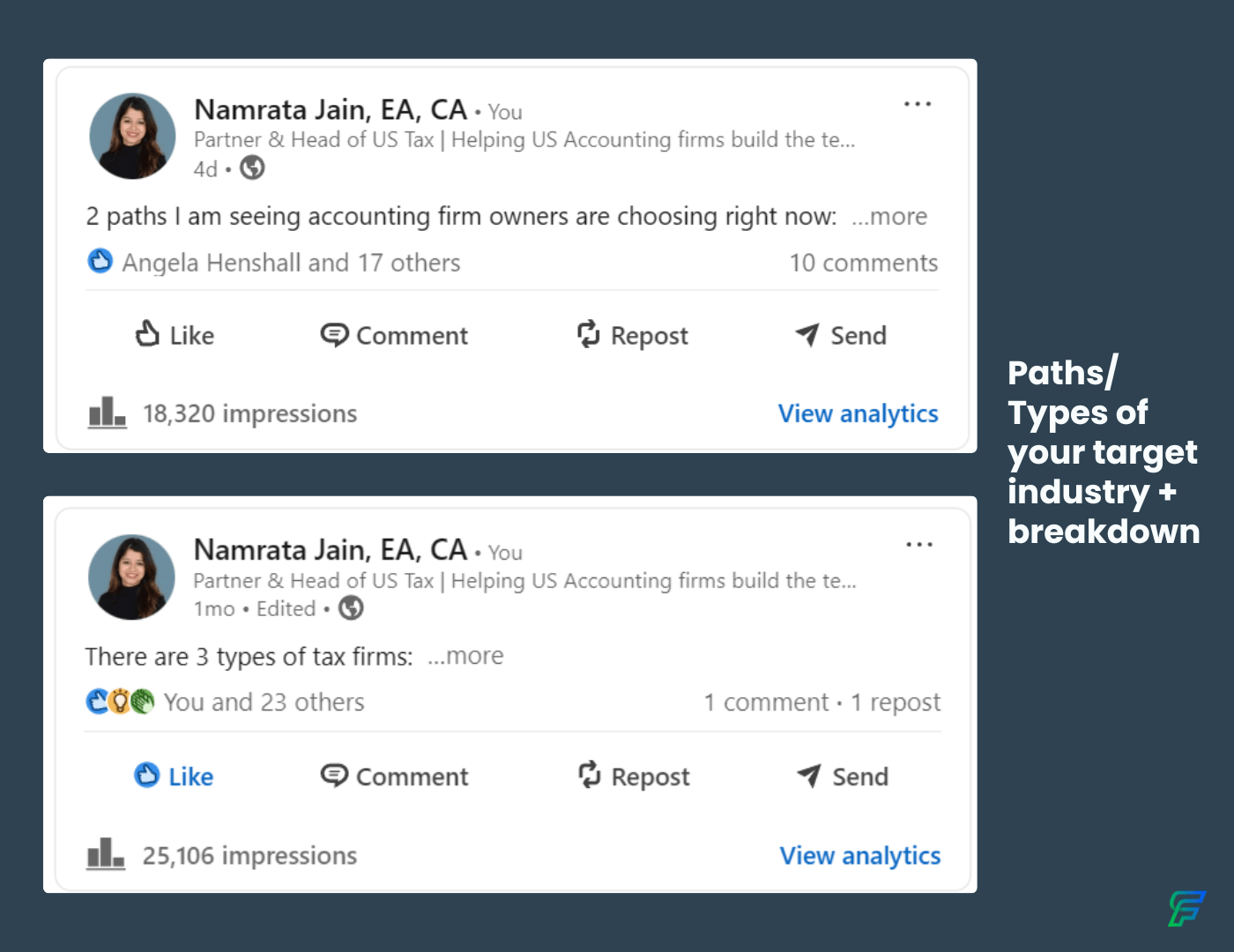This screenshot has height=952, width=1234.
Task: Open Namrata Jain profile photo in first post
Action: coord(132,136)
